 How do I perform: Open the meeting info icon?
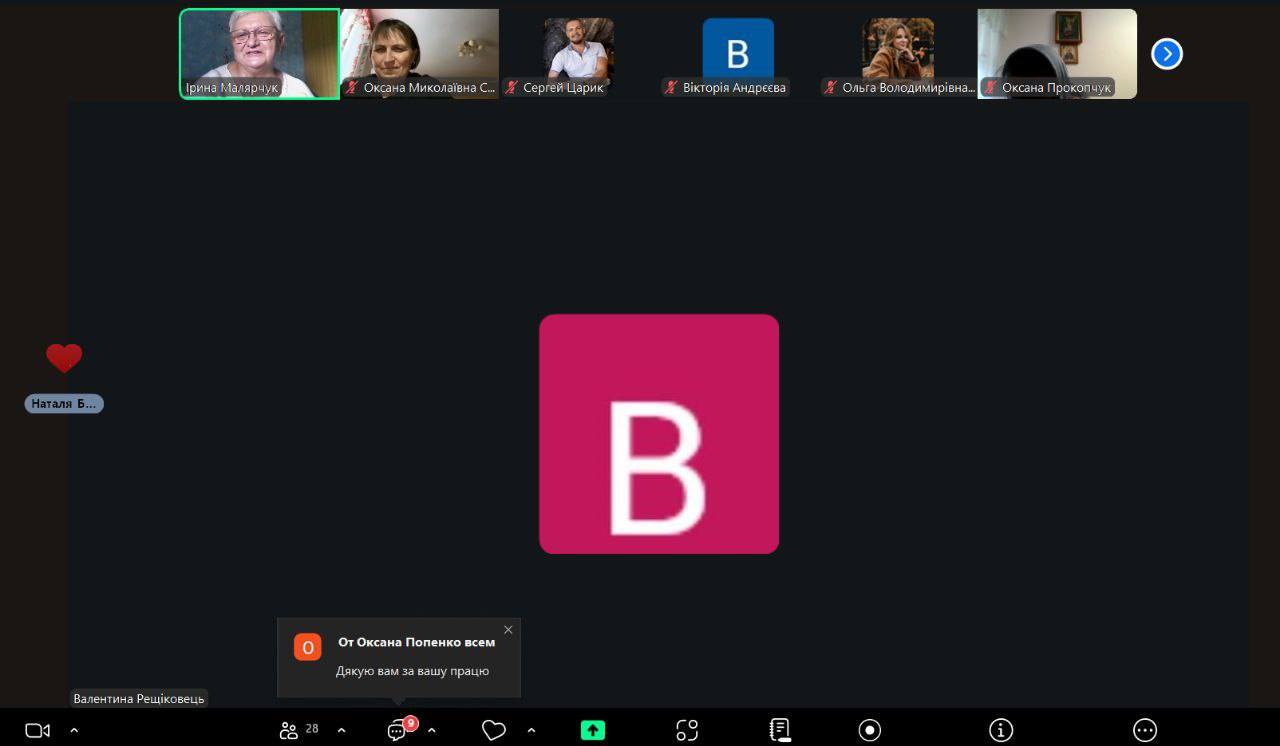(x=1001, y=730)
